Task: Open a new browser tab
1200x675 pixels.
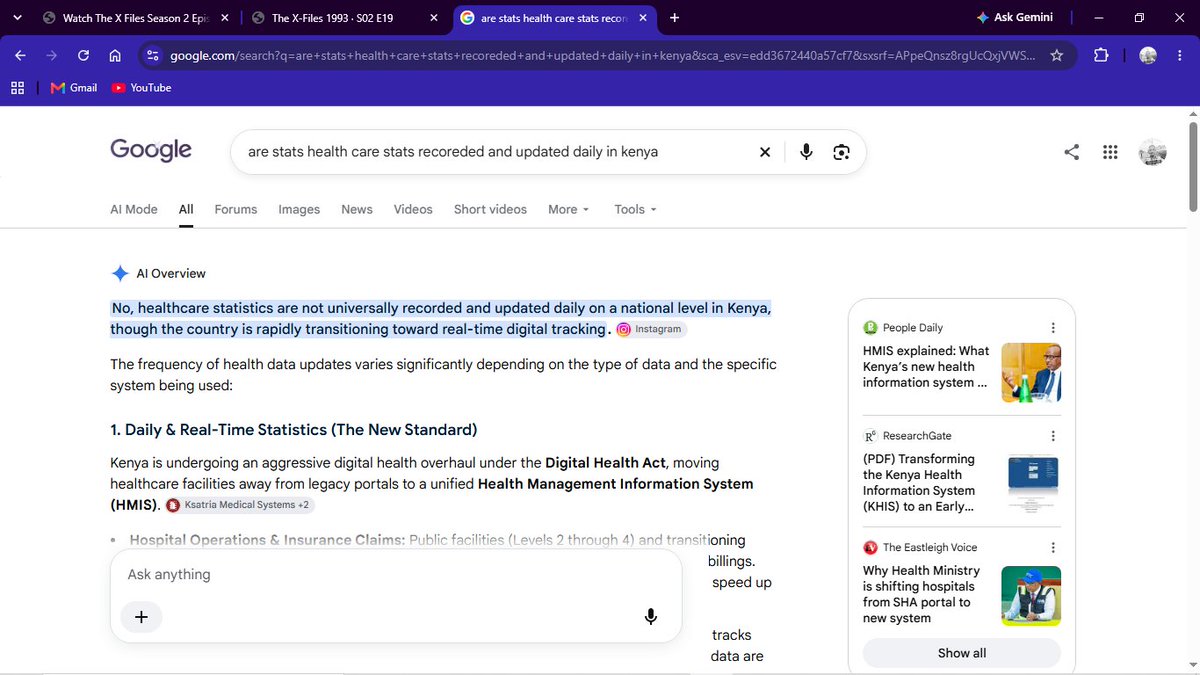Action: pyautogui.click(x=674, y=18)
